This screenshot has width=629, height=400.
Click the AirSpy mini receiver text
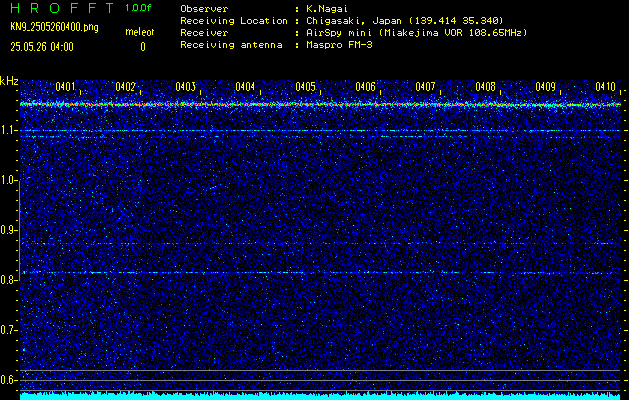417,32
